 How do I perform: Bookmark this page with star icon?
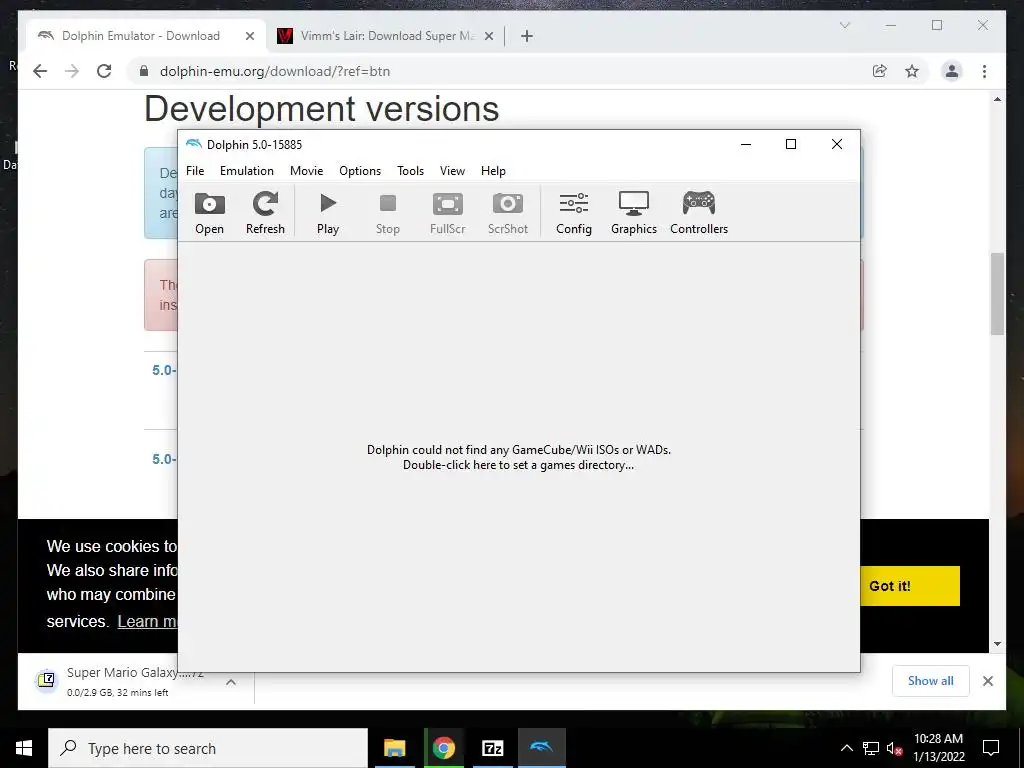[912, 71]
